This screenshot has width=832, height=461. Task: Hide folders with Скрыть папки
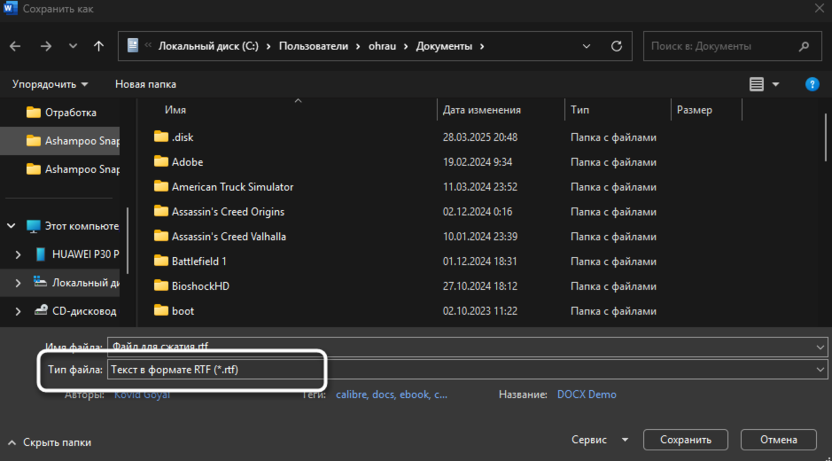click(x=49, y=442)
